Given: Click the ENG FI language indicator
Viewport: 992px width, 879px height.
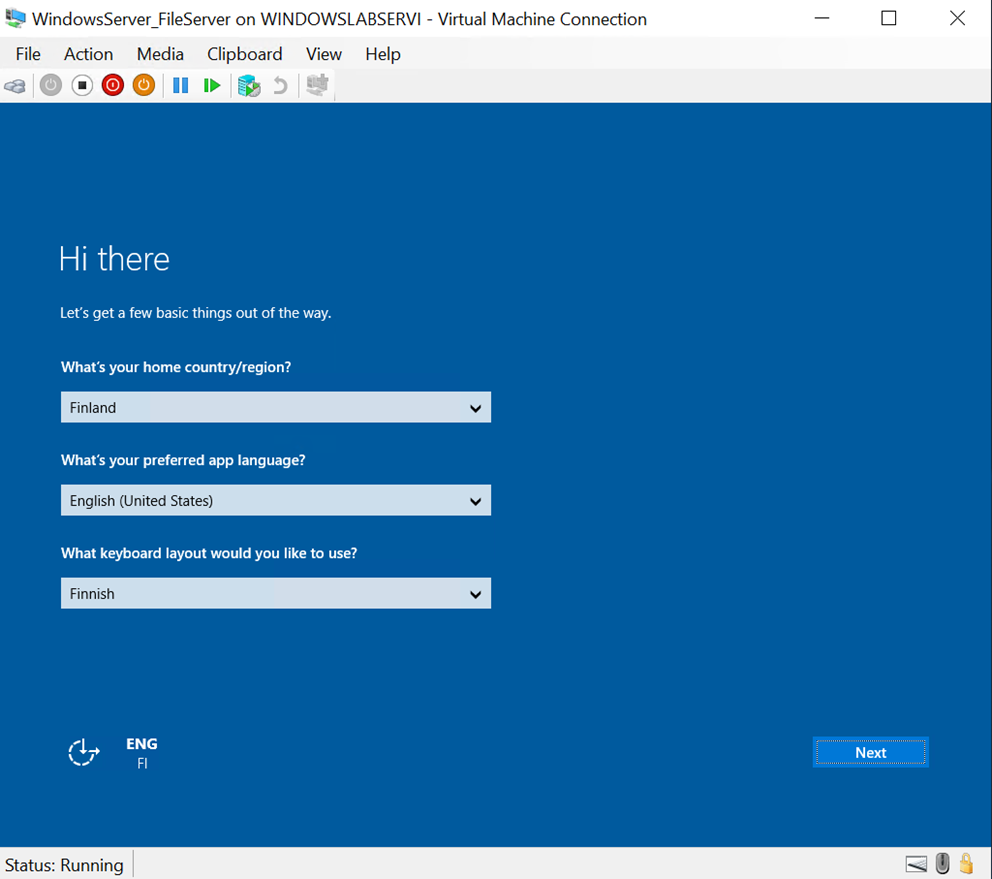Looking at the screenshot, I should click(141, 752).
